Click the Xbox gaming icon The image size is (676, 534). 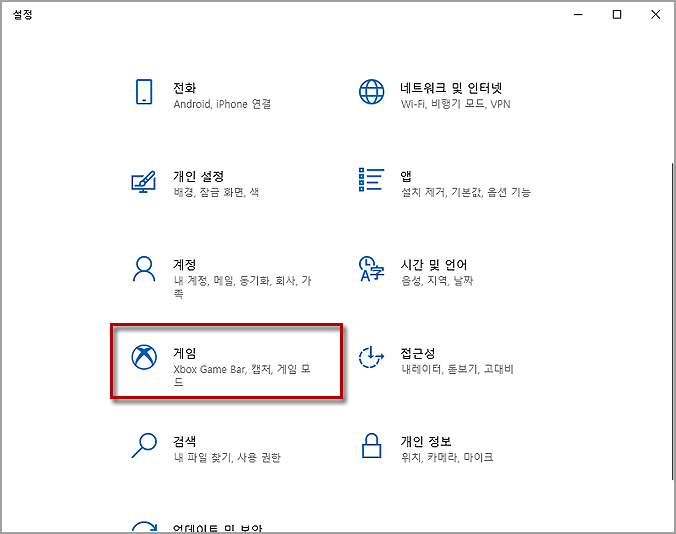(144, 357)
